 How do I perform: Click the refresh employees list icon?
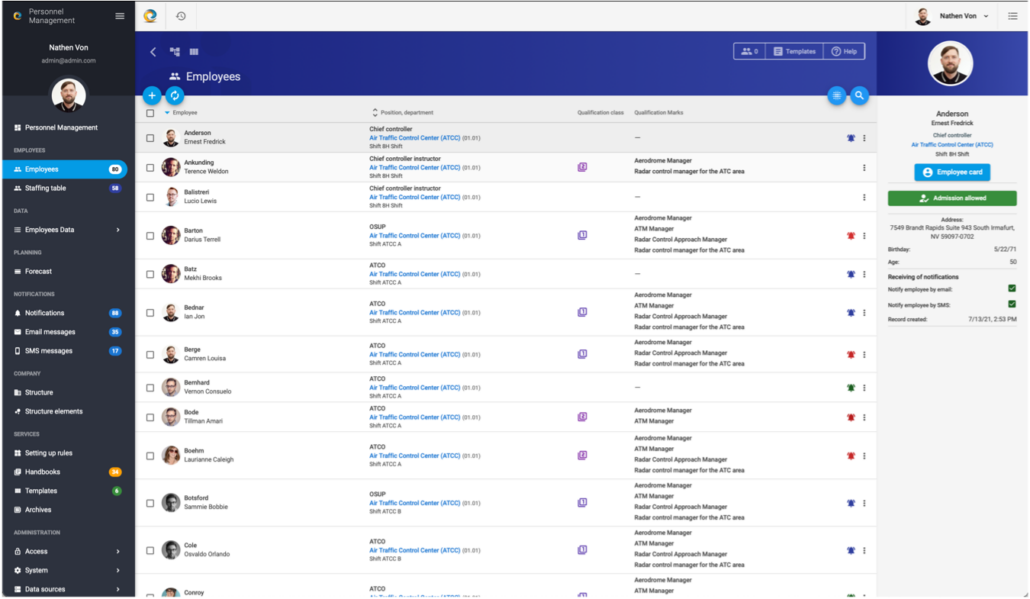[175, 95]
